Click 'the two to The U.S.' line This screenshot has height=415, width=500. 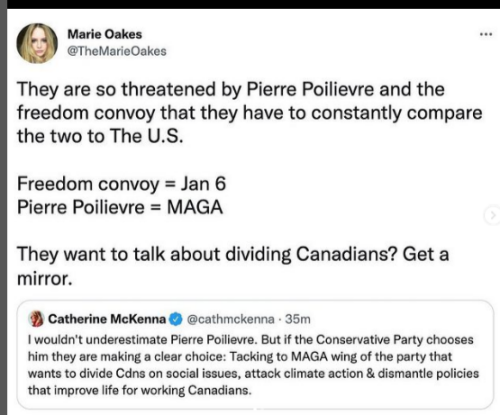pos(100,136)
